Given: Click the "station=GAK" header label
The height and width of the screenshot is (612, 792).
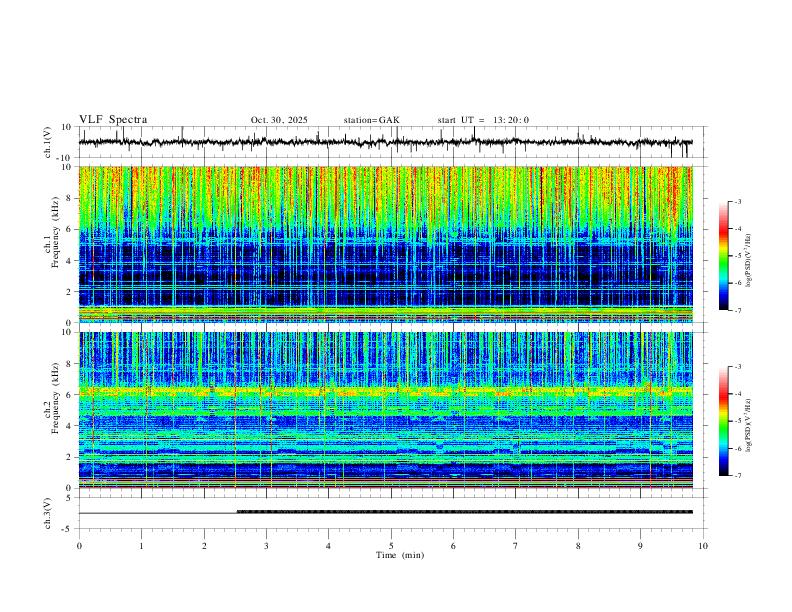Looking at the screenshot, I should coord(371,120).
